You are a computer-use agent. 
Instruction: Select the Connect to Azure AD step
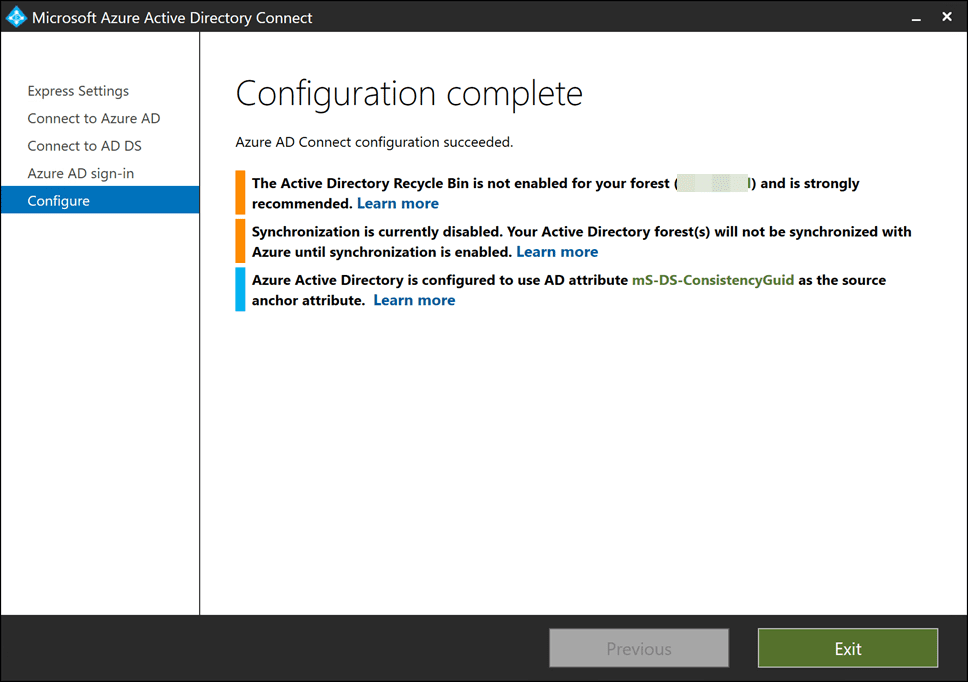tap(93, 118)
